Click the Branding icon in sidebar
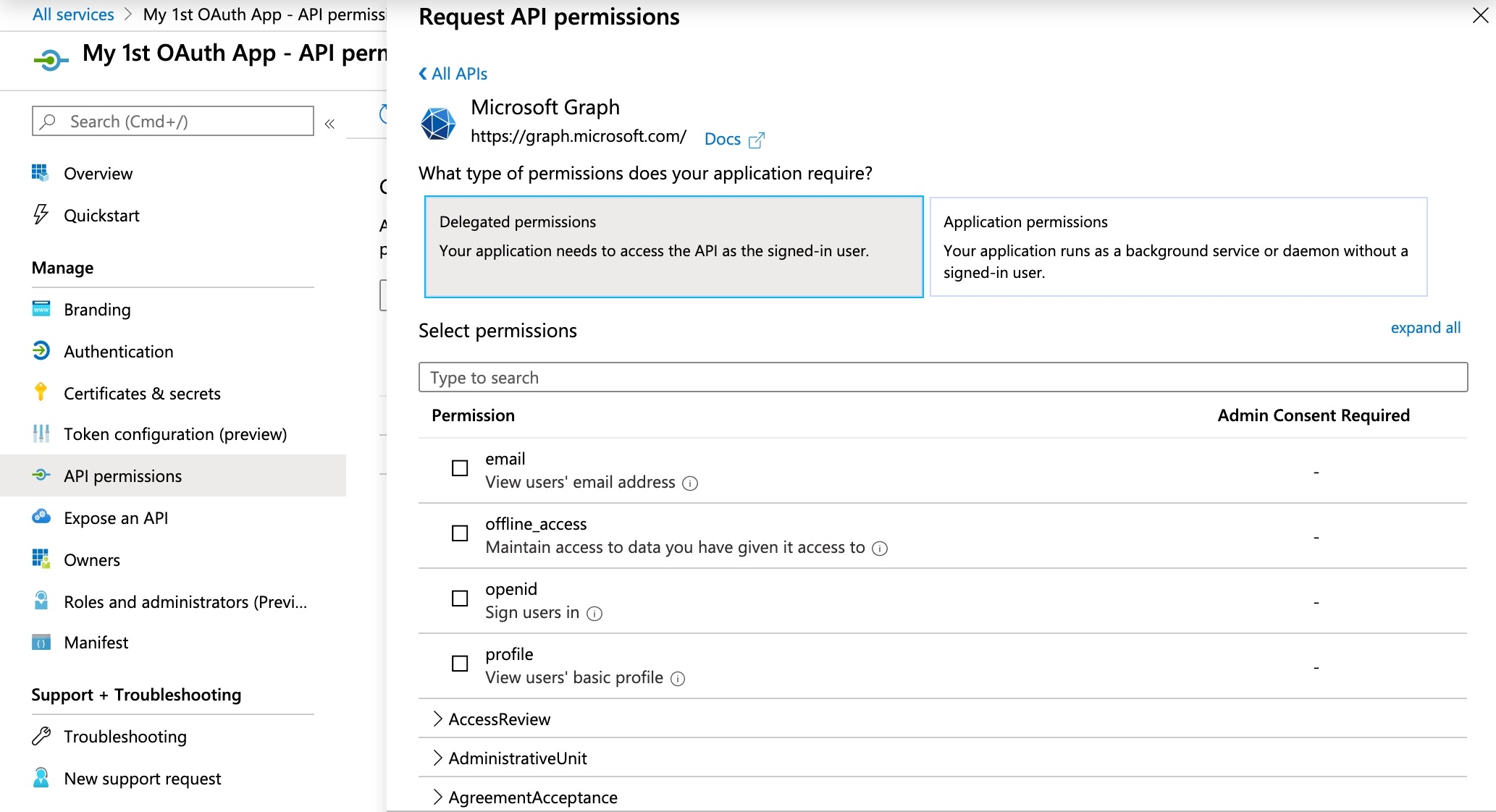 [x=41, y=309]
